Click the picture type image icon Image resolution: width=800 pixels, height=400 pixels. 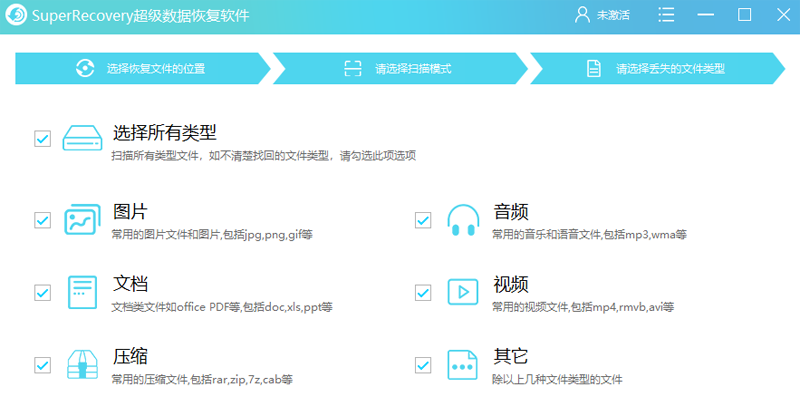click(82, 220)
